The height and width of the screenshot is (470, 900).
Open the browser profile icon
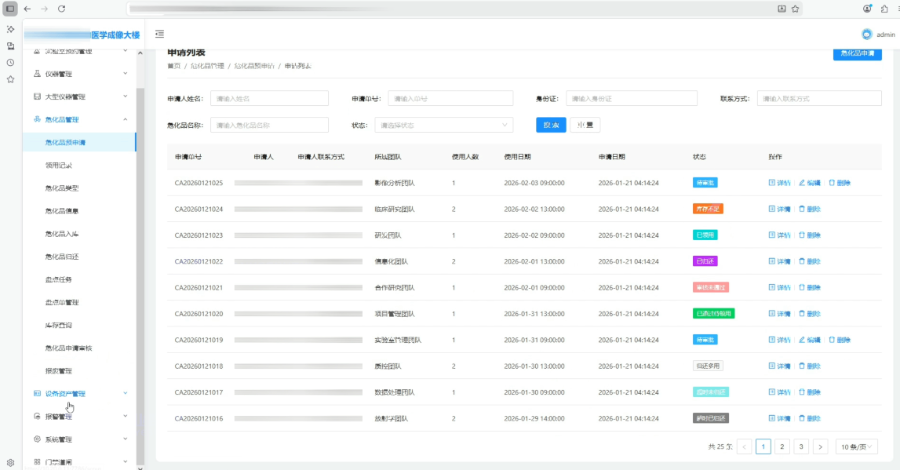coord(867,9)
